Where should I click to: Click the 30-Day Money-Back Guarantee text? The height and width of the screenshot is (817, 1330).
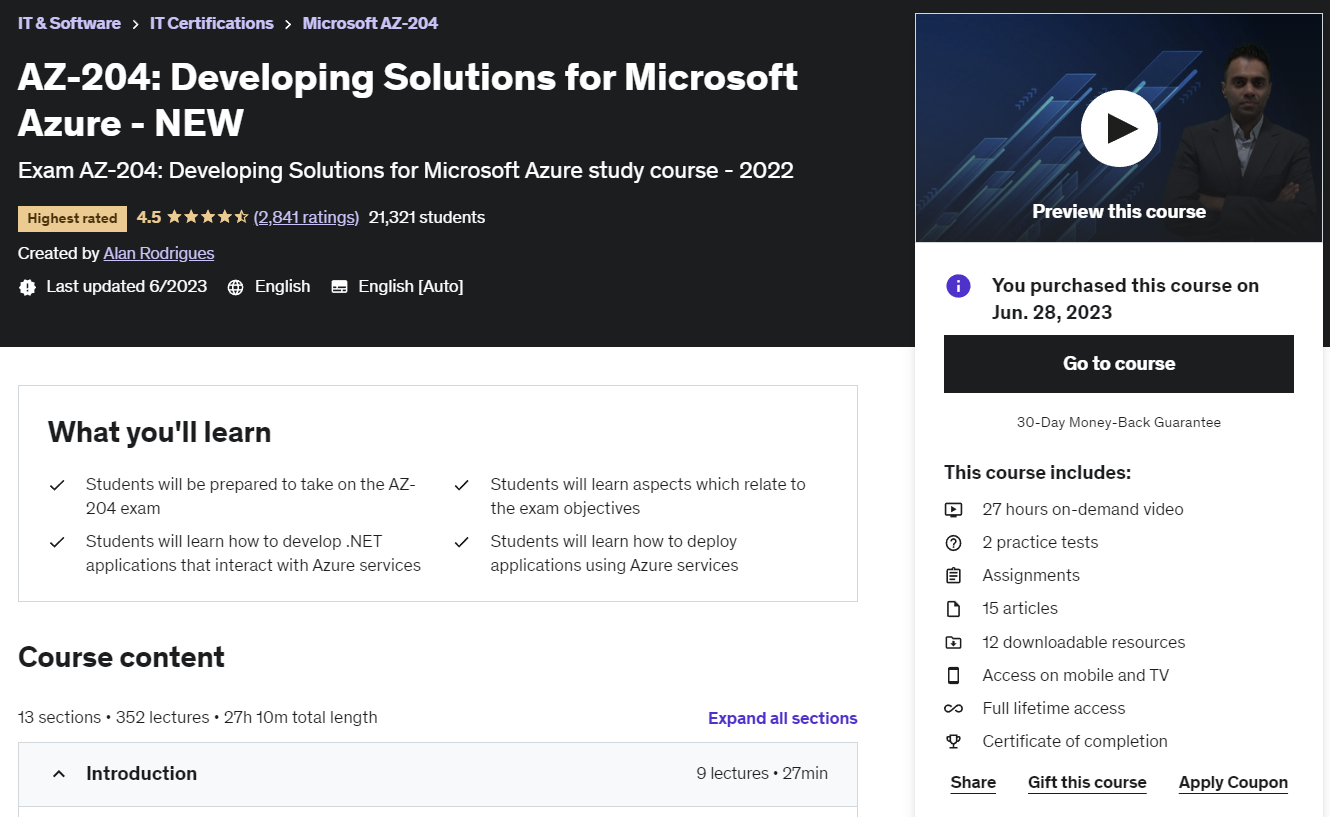1119,422
